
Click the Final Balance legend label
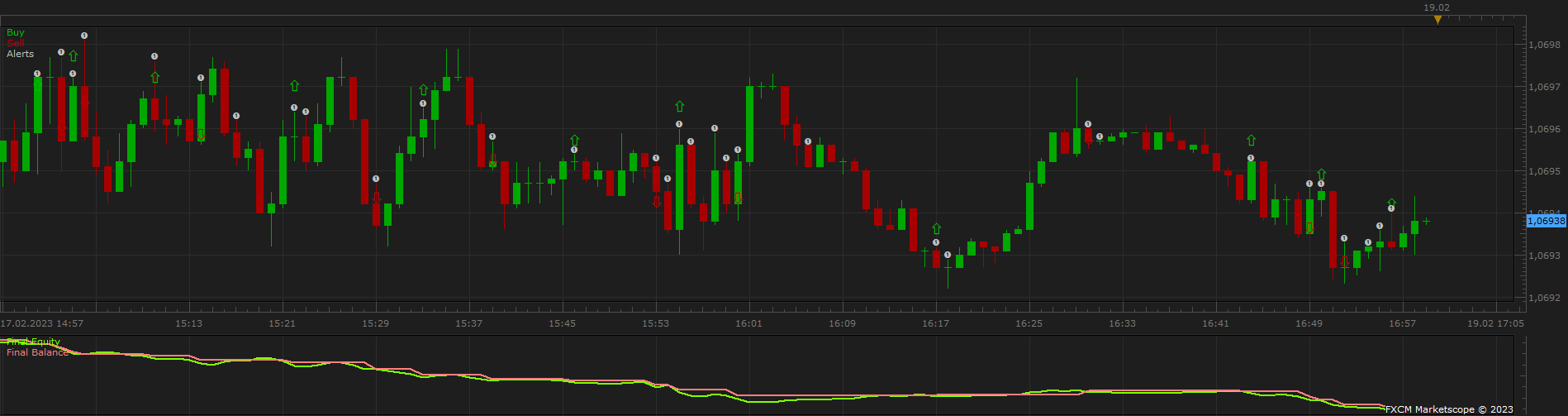pos(37,352)
